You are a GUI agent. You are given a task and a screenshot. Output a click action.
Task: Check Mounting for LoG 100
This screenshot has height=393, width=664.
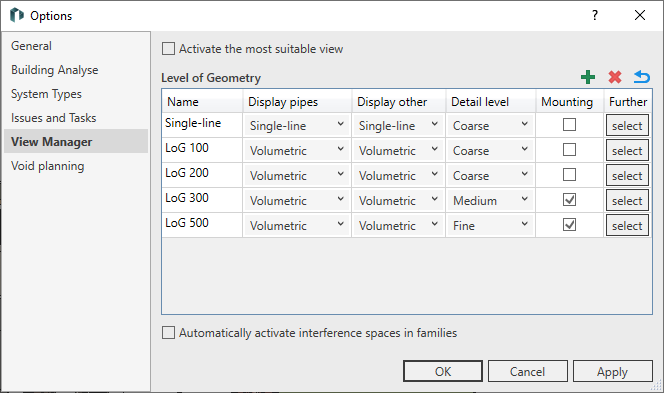click(x=570, y=149)
